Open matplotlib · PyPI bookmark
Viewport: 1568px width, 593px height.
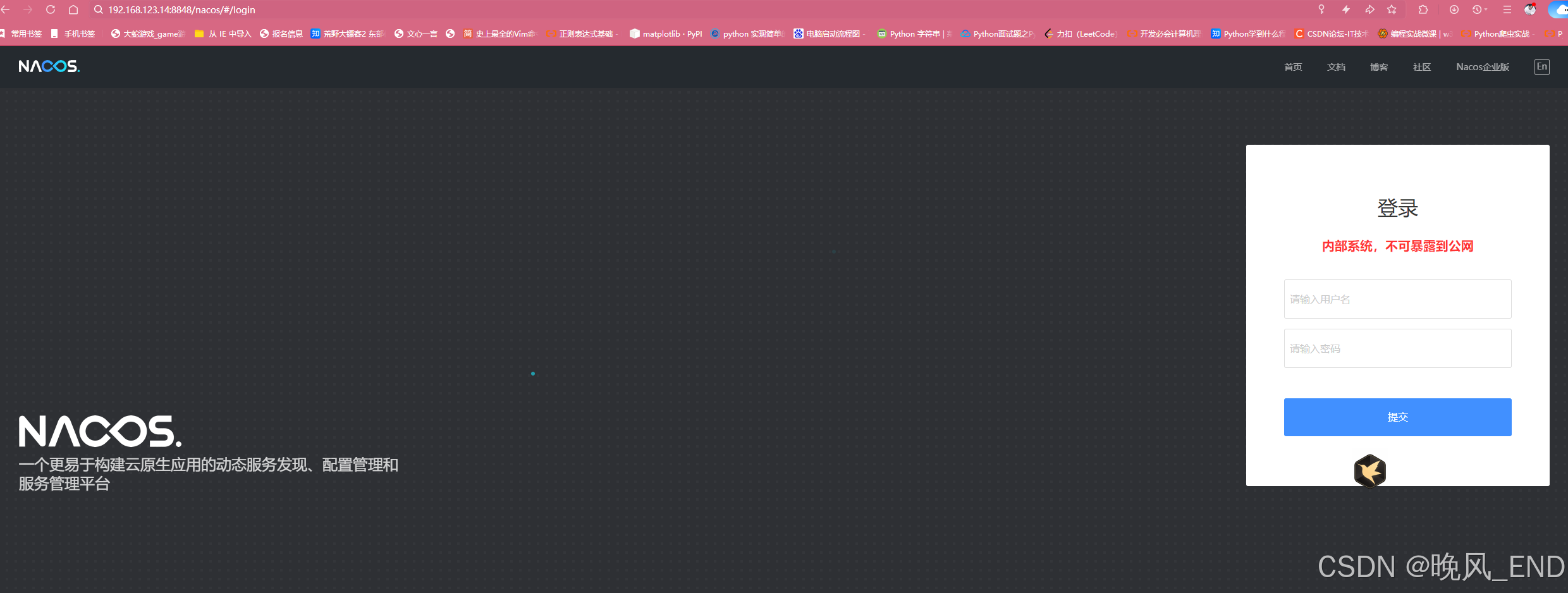666,34
